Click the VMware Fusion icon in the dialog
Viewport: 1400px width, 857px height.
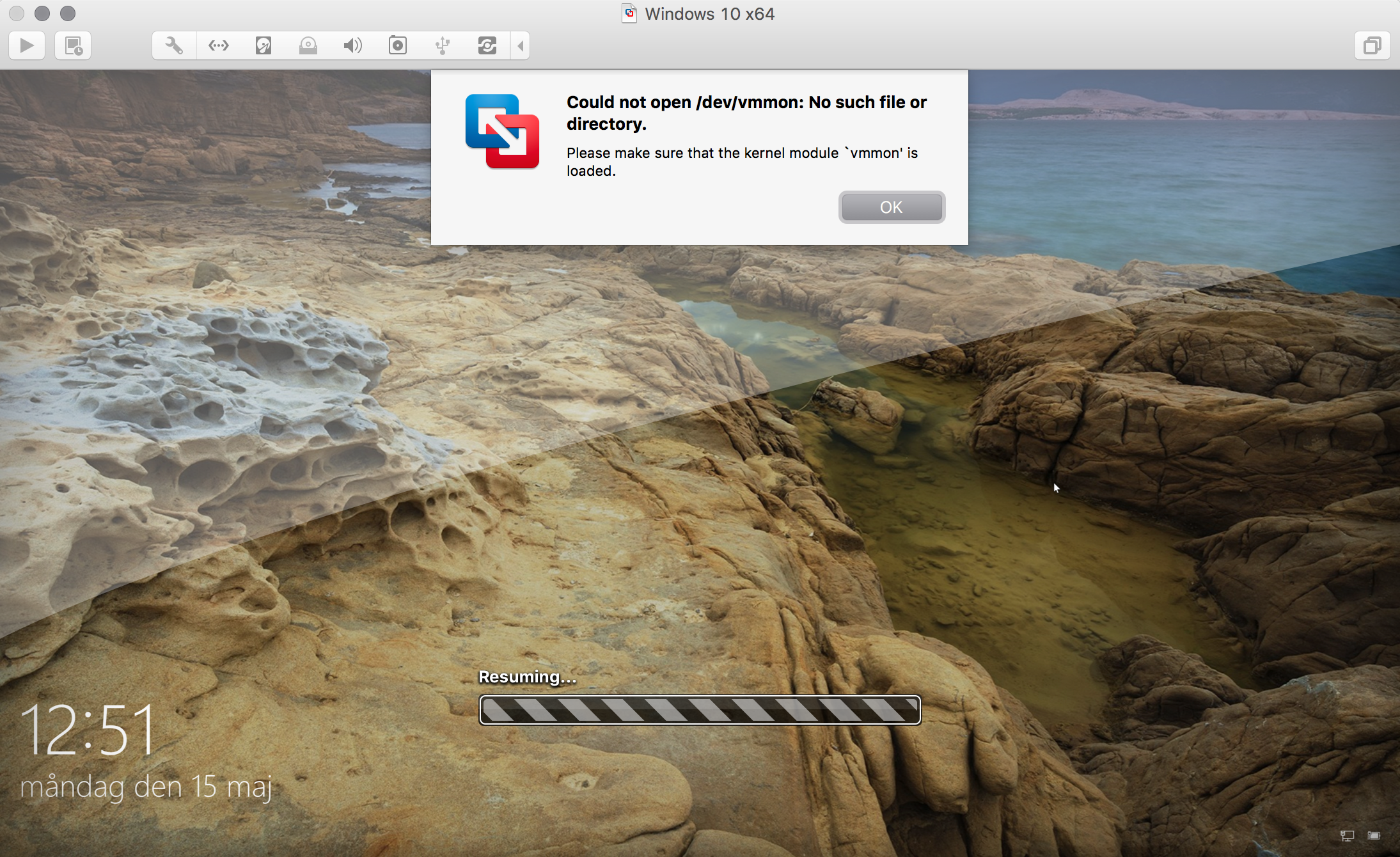pos(502,131)
